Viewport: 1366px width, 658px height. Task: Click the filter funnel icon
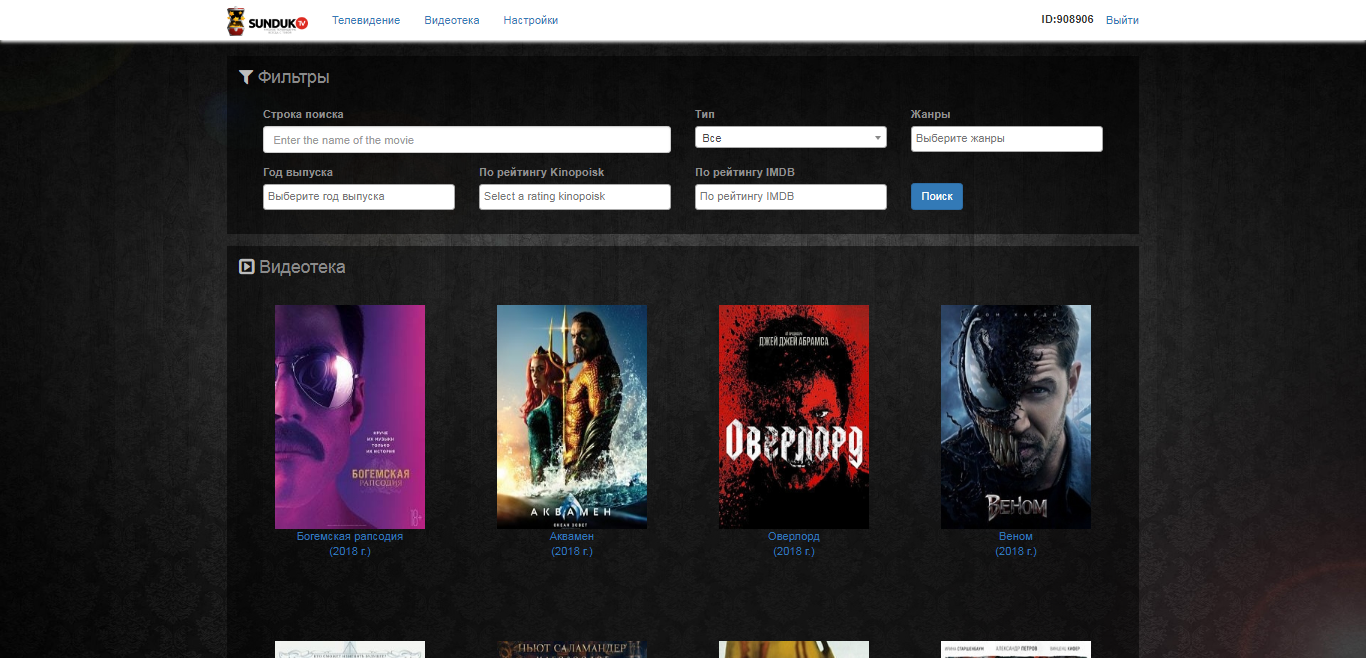pos(245,77)
